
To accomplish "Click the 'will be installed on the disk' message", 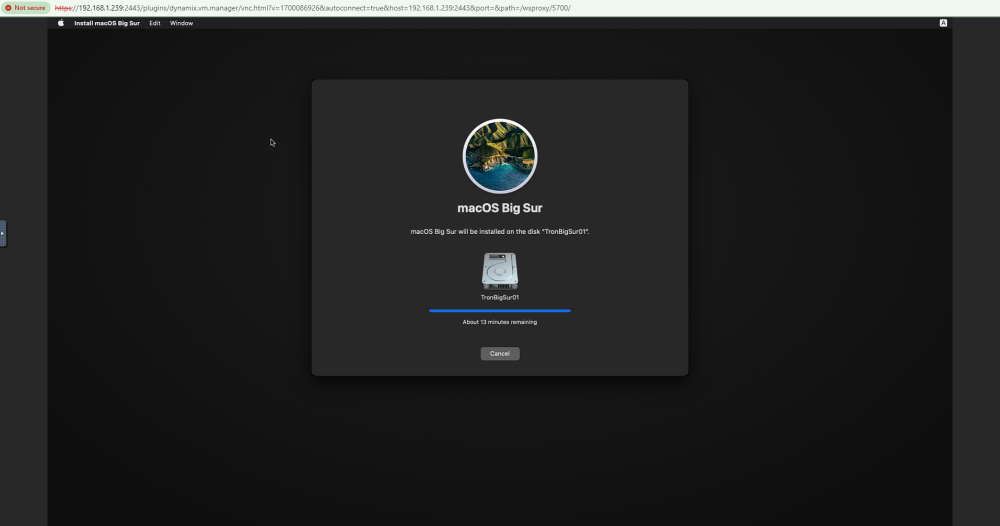I will click(x=500, y=231).
